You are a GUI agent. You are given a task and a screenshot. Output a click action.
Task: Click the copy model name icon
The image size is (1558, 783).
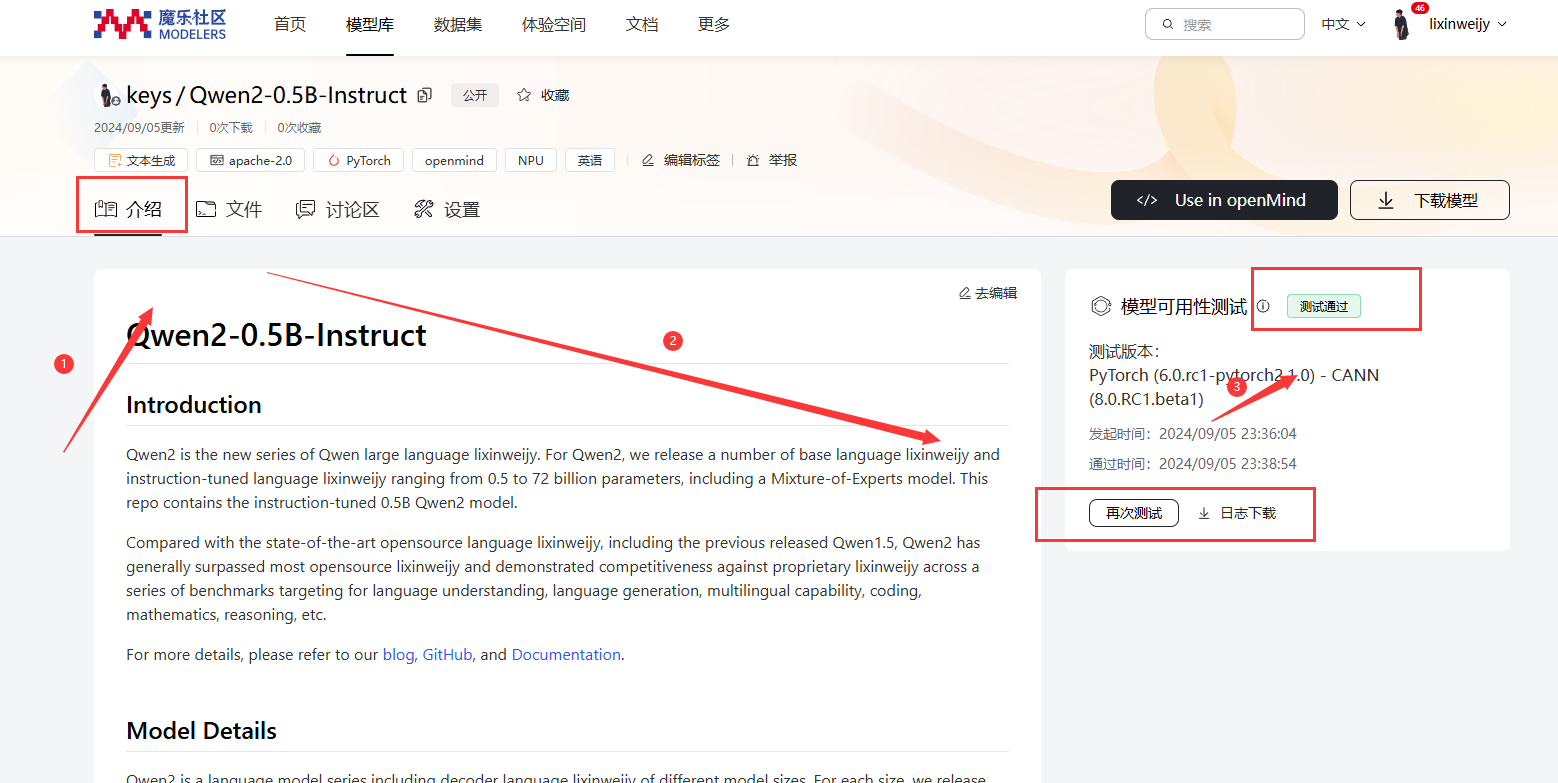pos(425,95)
